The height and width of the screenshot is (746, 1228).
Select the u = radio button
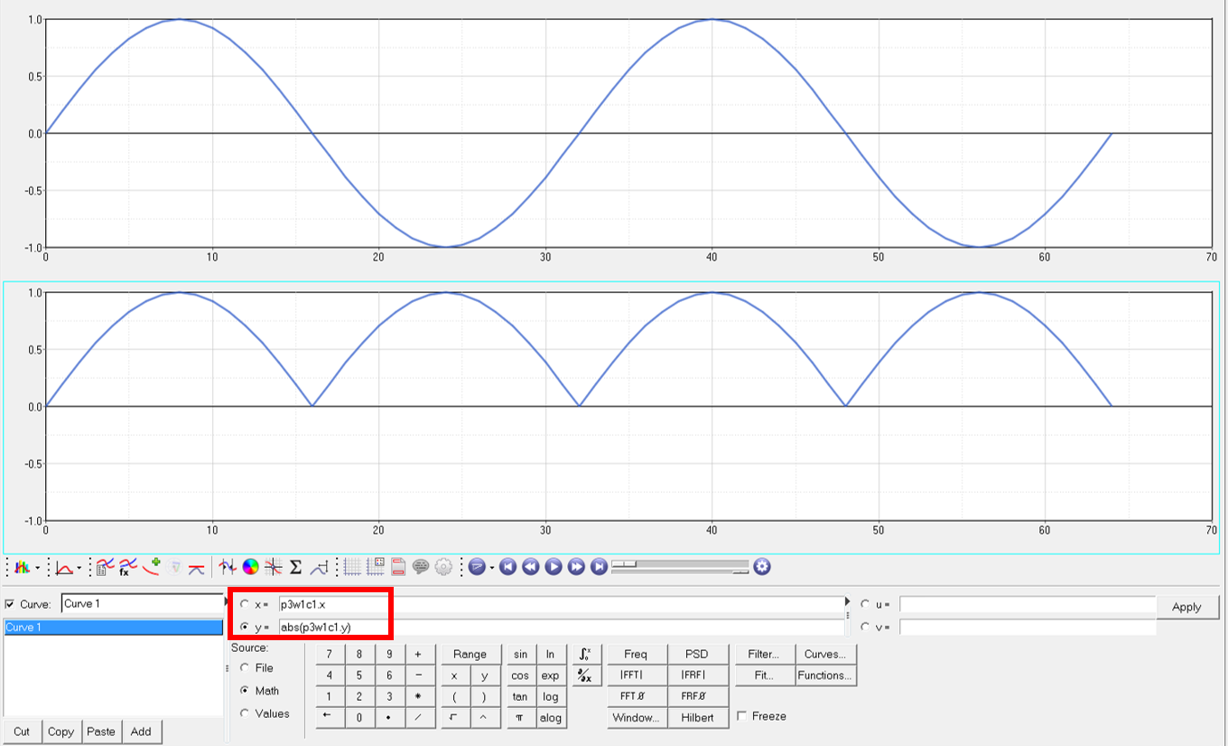coord(865,604)
